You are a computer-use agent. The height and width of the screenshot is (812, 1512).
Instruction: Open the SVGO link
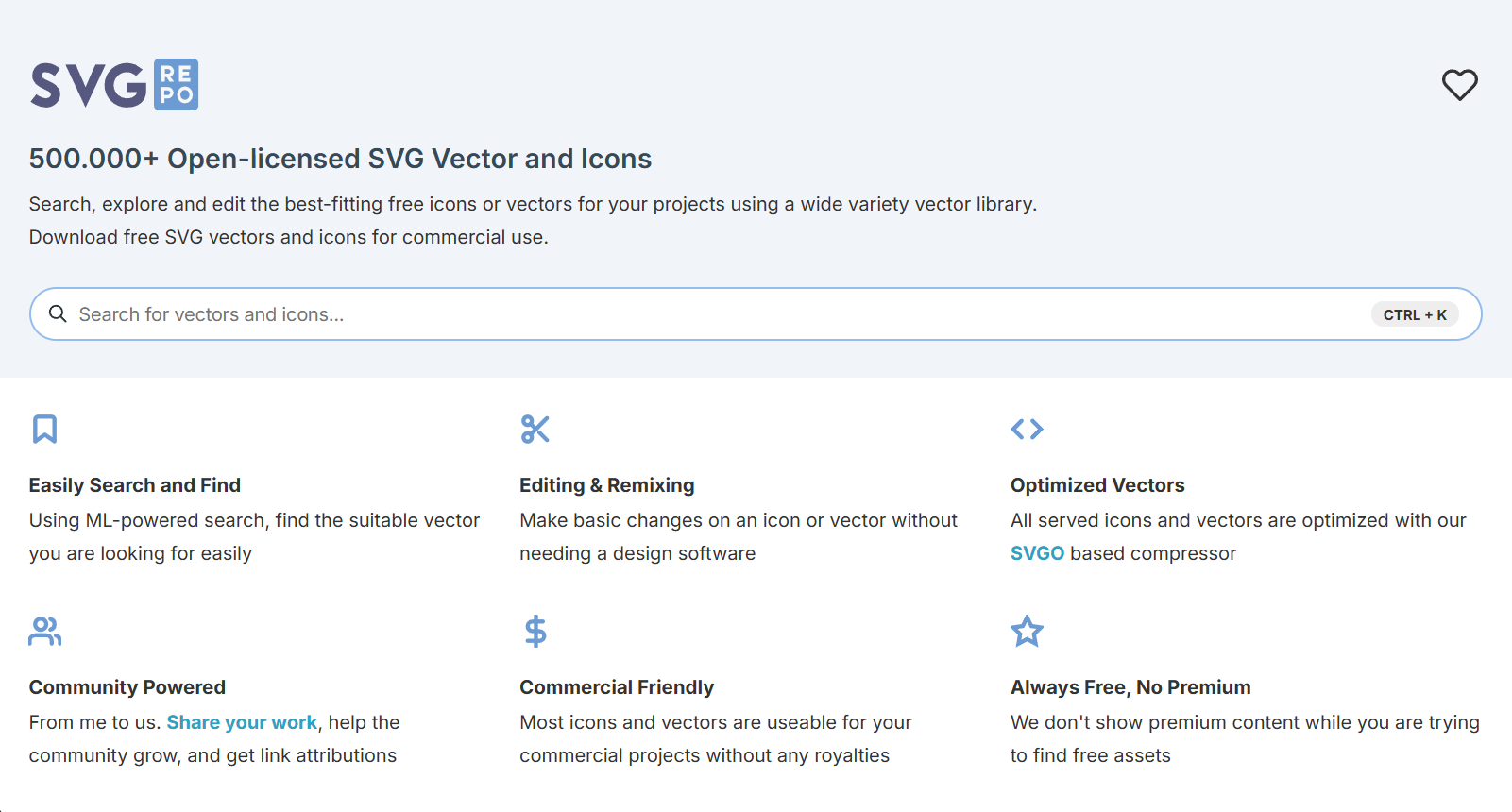point(1037,553)
